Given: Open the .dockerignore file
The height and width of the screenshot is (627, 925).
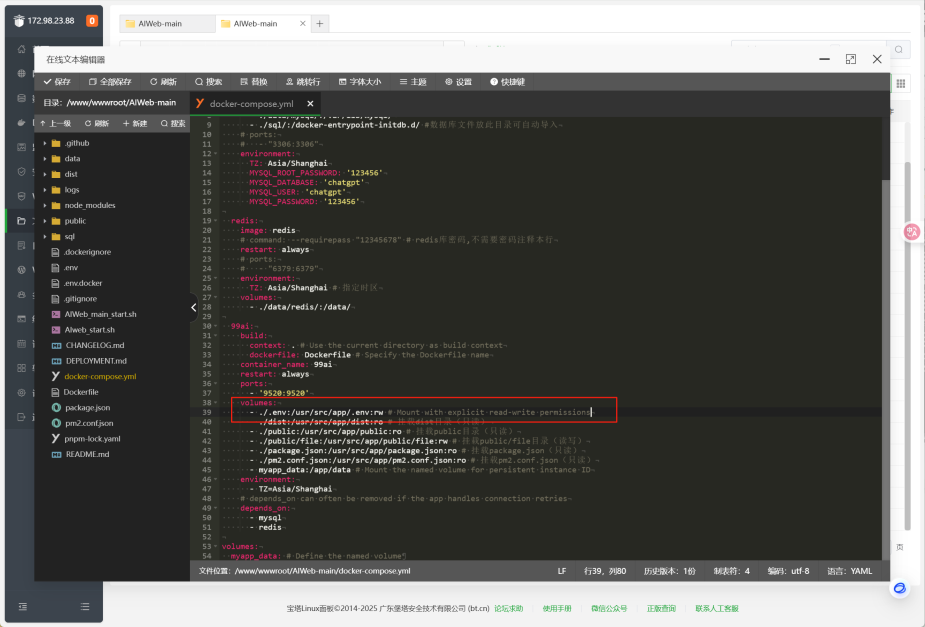Looking at the screenshot, I should (x=87, y=252).
